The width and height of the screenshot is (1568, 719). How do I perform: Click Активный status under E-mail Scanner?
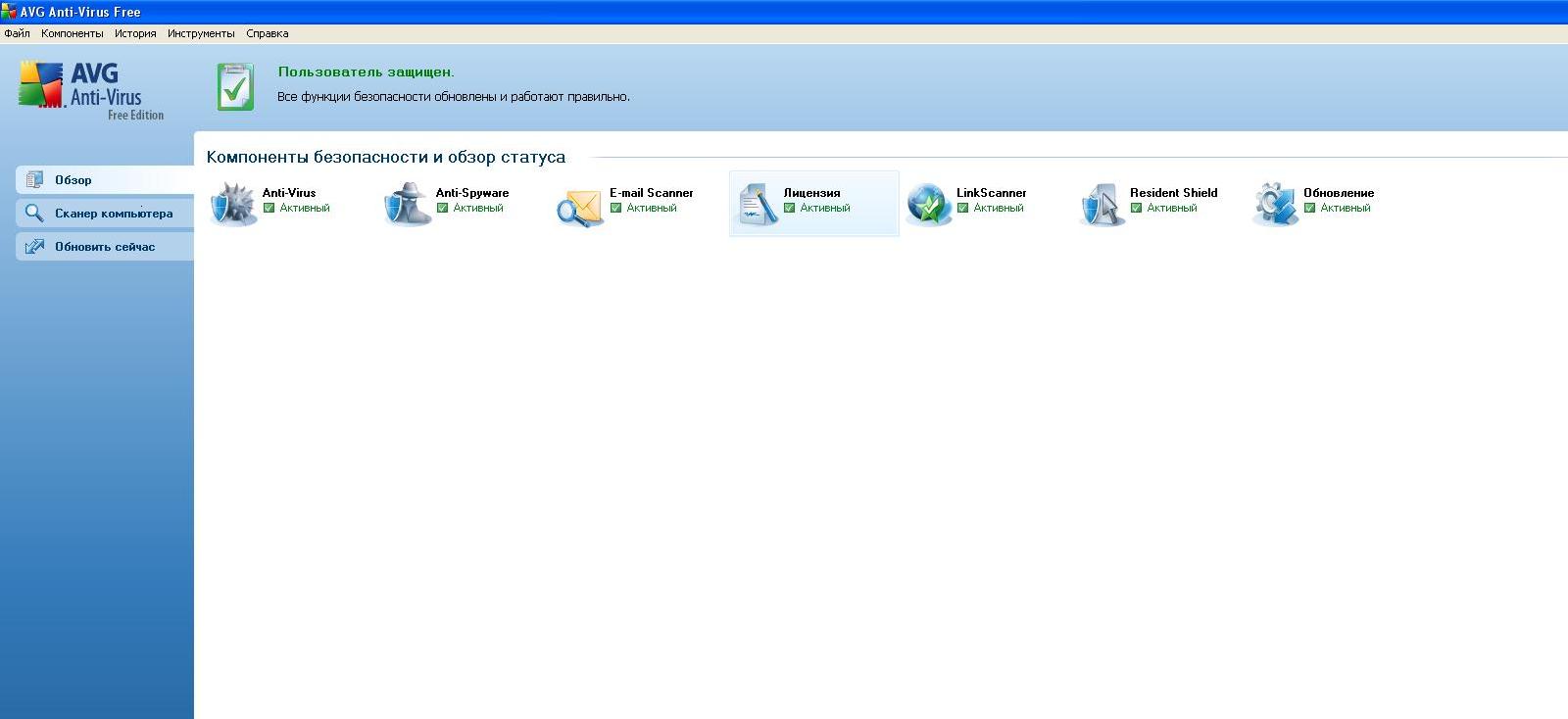652,208
